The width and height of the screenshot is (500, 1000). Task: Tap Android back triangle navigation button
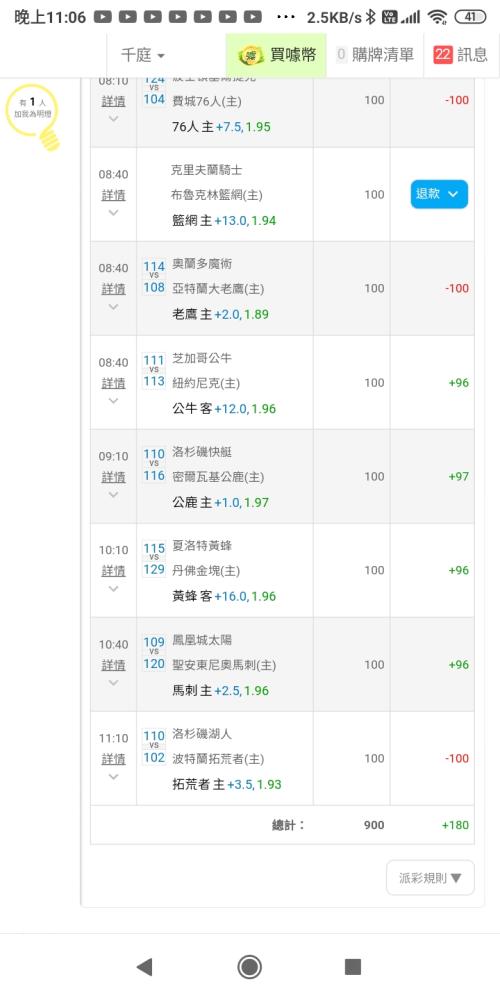145,967
